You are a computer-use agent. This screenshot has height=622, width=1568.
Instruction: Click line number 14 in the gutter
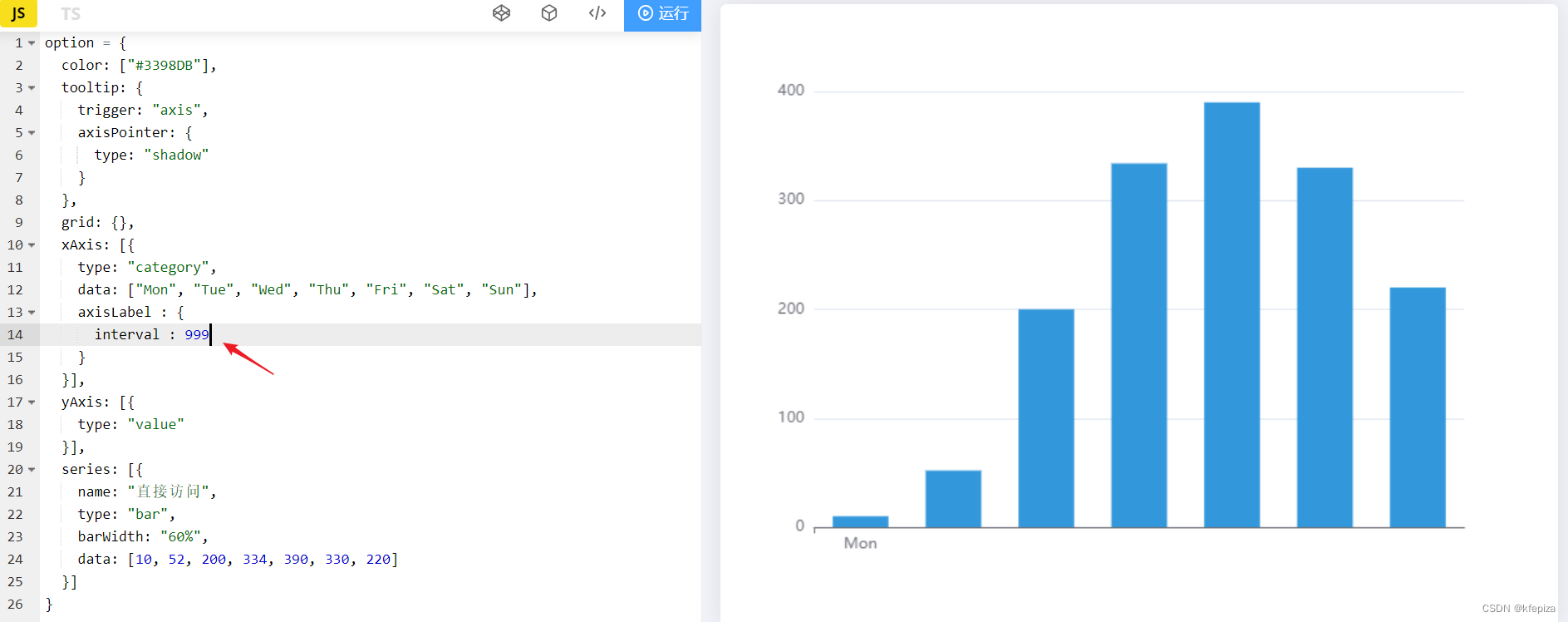15,334
